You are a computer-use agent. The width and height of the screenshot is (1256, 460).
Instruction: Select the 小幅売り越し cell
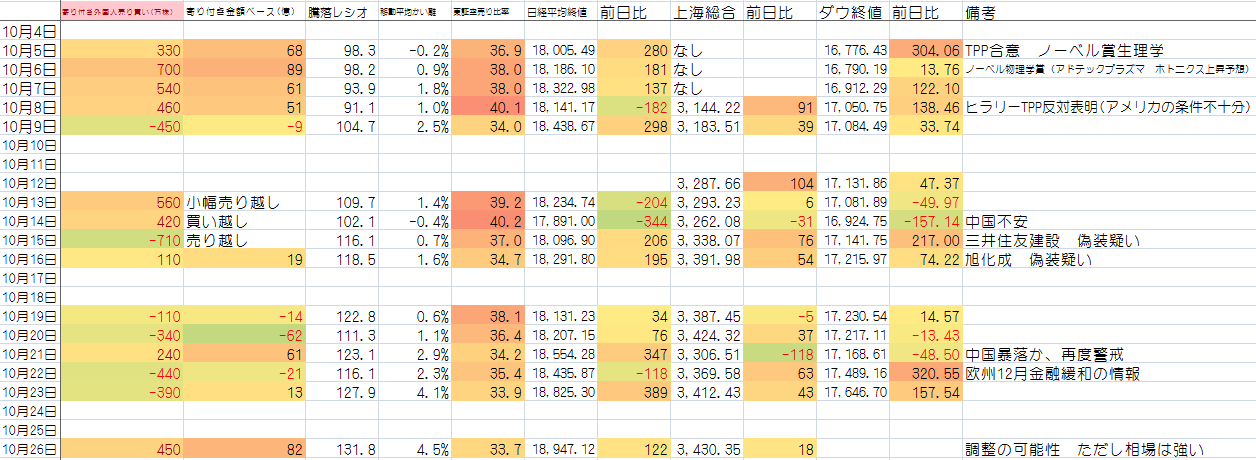pos(232,202)
